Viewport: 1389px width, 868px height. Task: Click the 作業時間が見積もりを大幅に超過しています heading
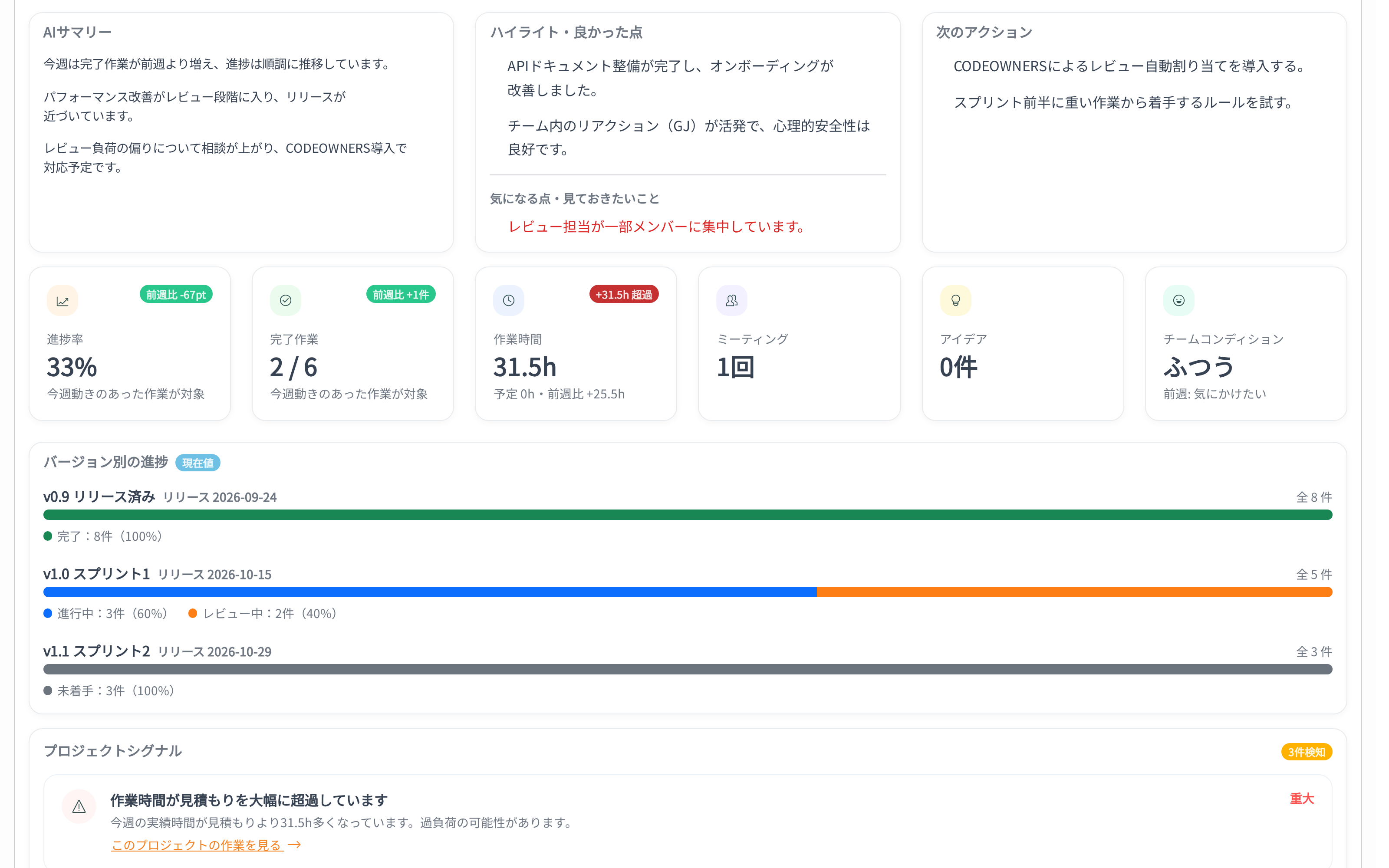[249, 800]
